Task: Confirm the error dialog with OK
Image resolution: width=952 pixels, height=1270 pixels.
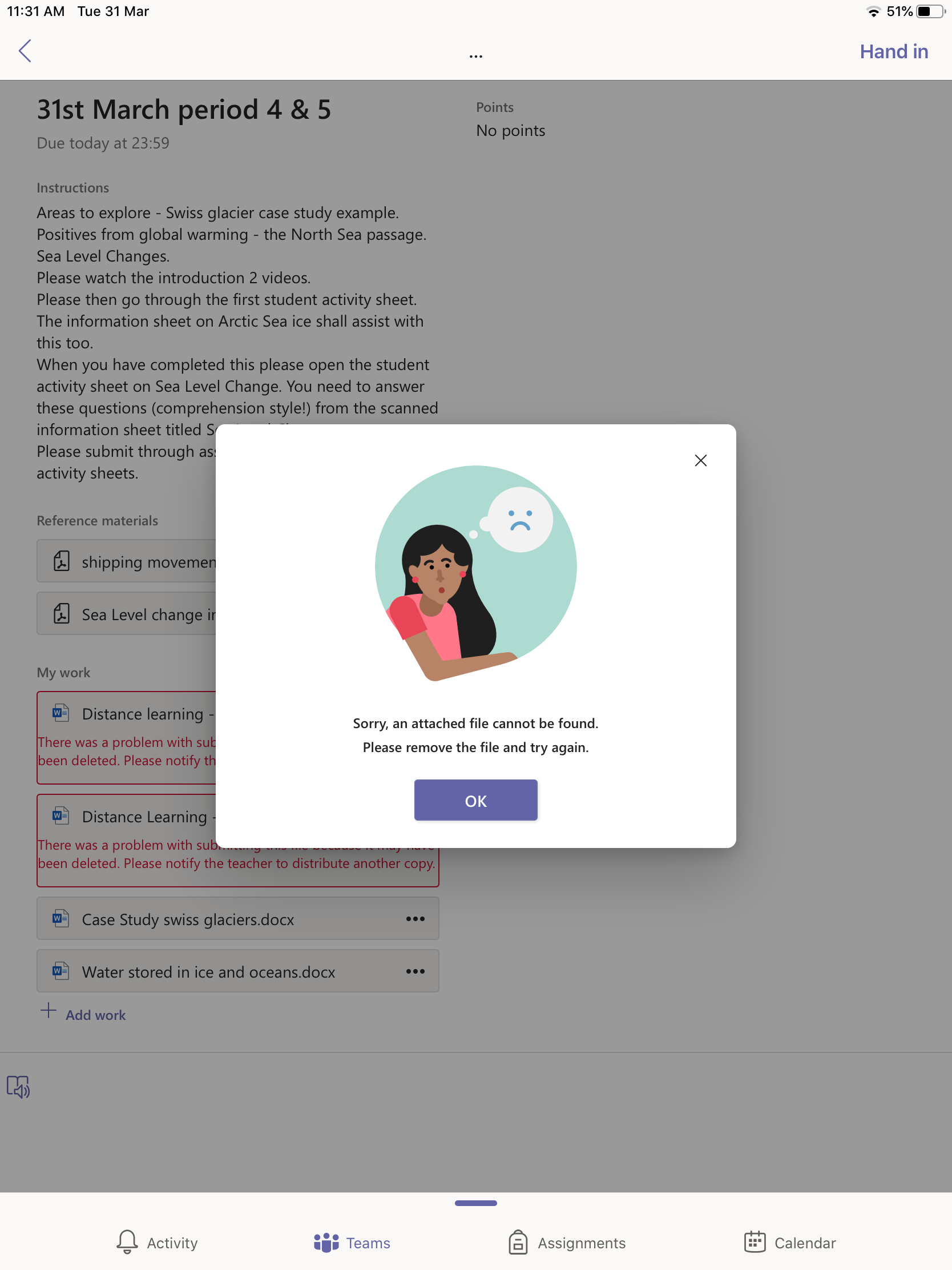Action: (475, 800)
